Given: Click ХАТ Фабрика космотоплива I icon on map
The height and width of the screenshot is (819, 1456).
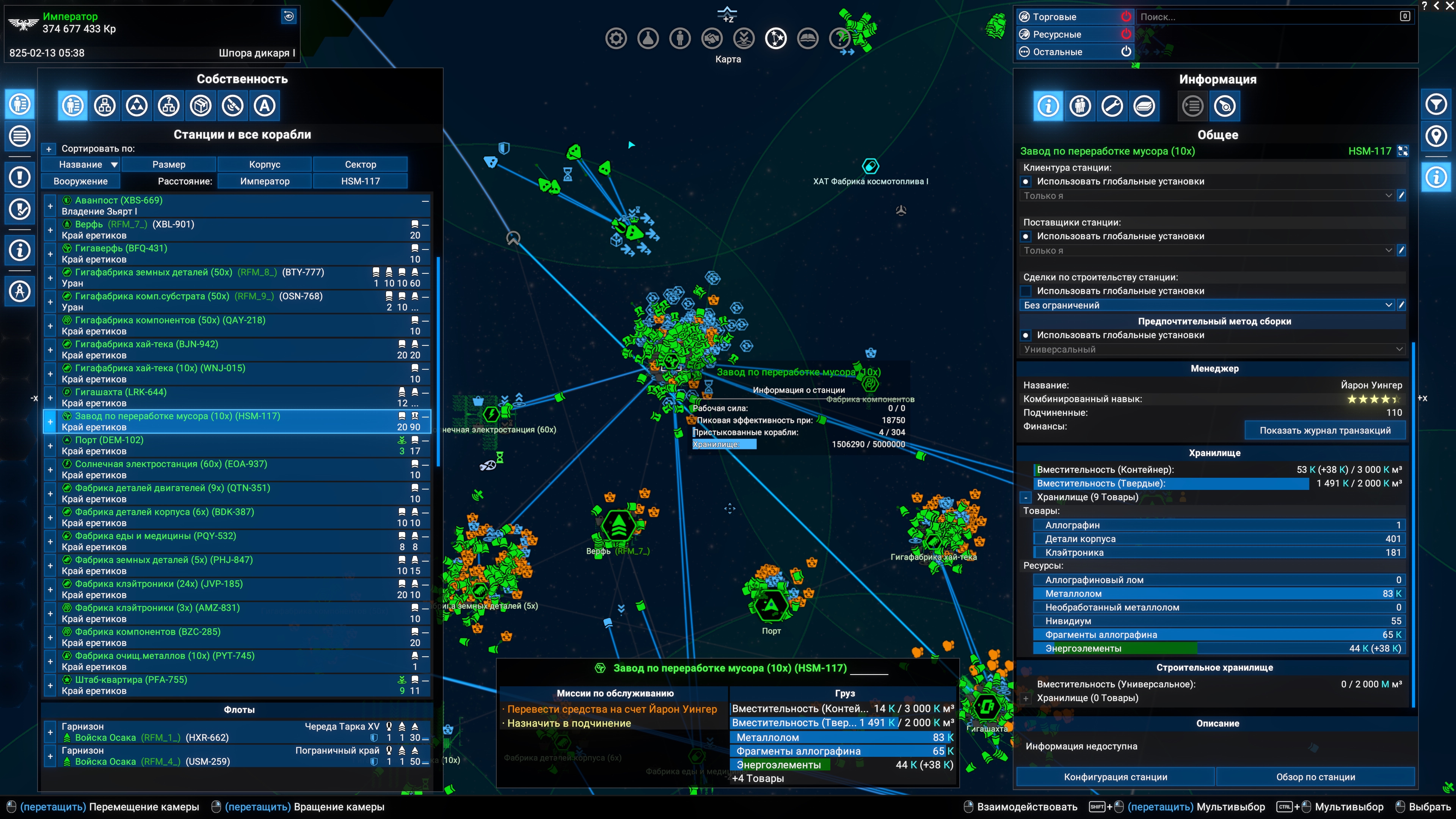Looking at the screenshot, I should (871, 166).
